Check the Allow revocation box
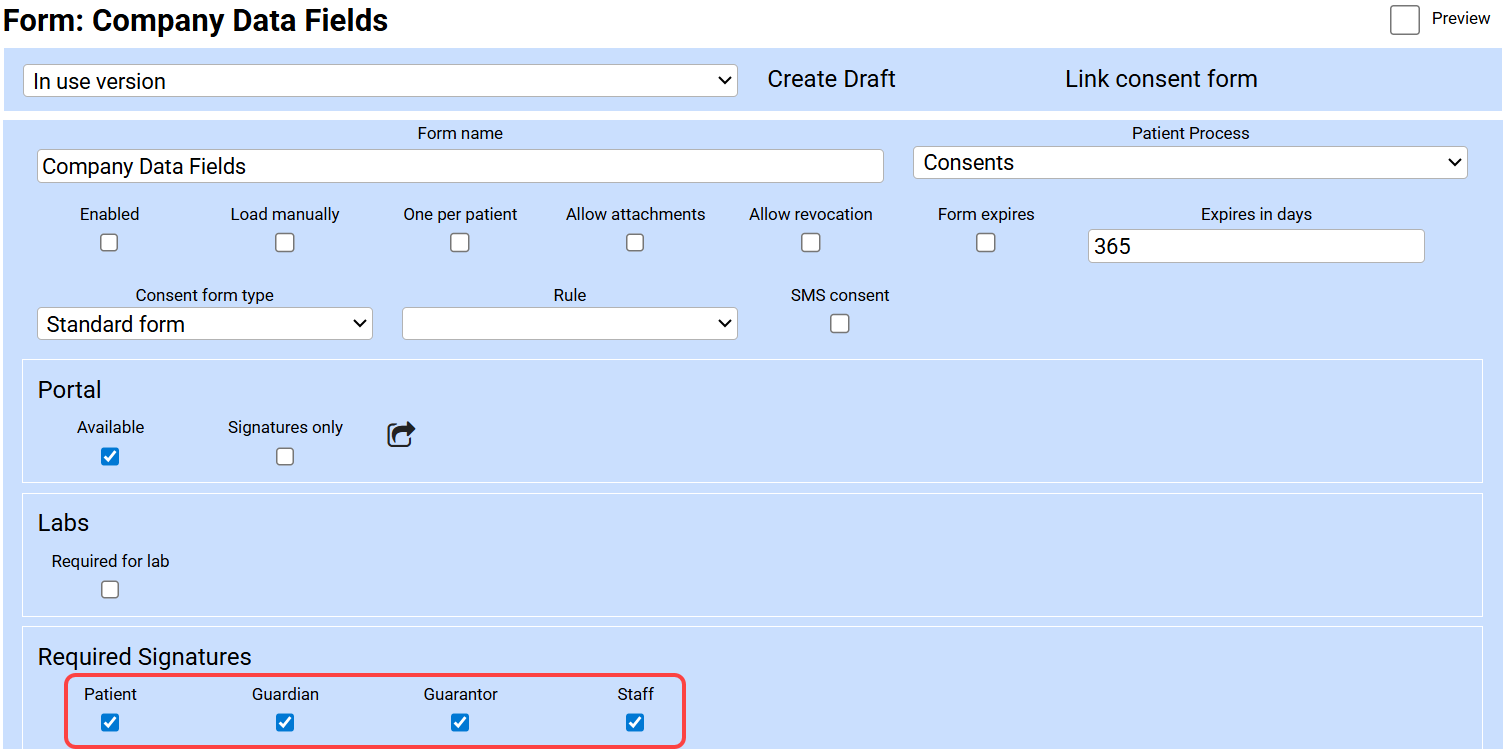This screenshot has height=749, width=1504. tap(811, 243)
